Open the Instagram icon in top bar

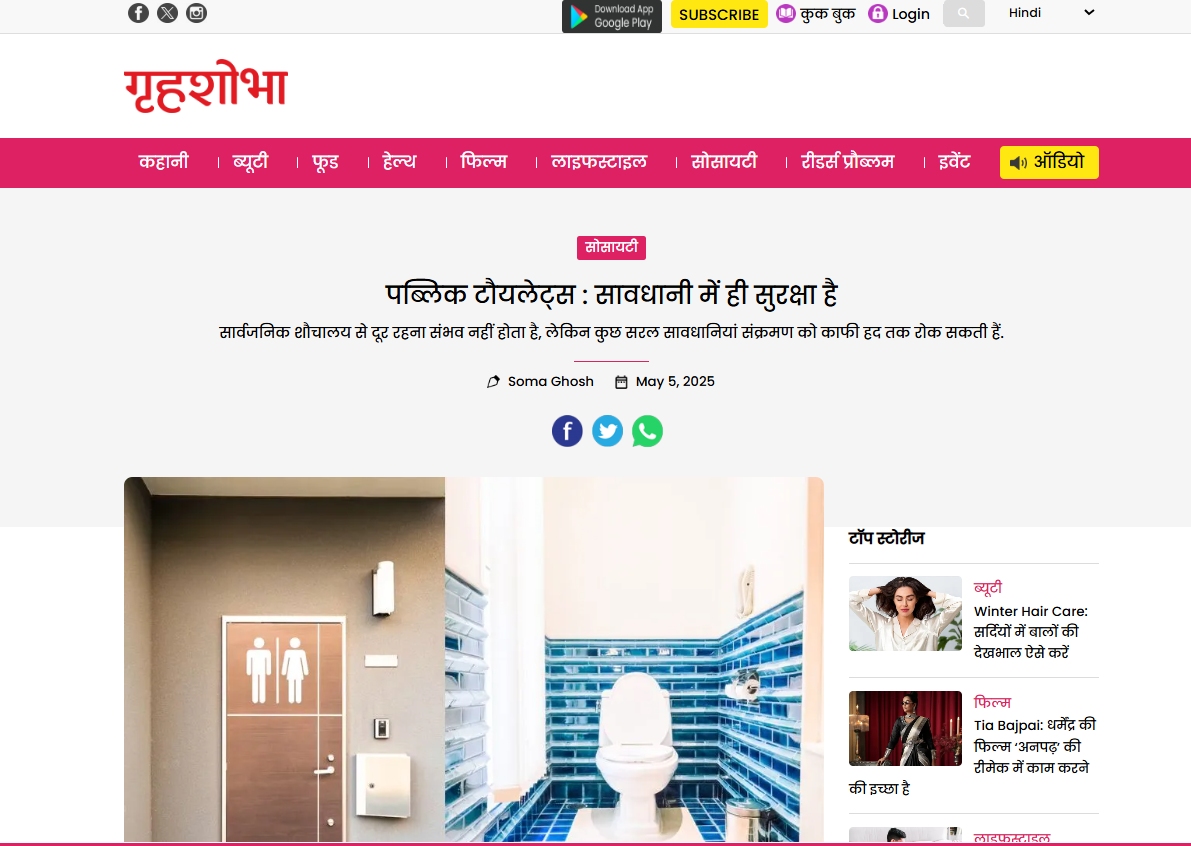tap(196, 13)
